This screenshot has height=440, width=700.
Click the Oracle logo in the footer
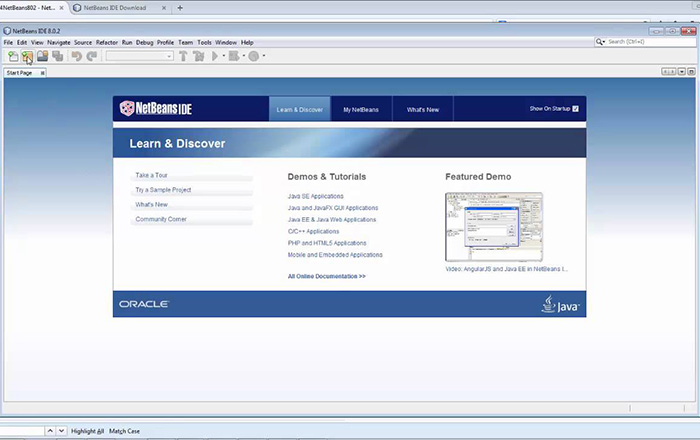click(x=144, y=304)
